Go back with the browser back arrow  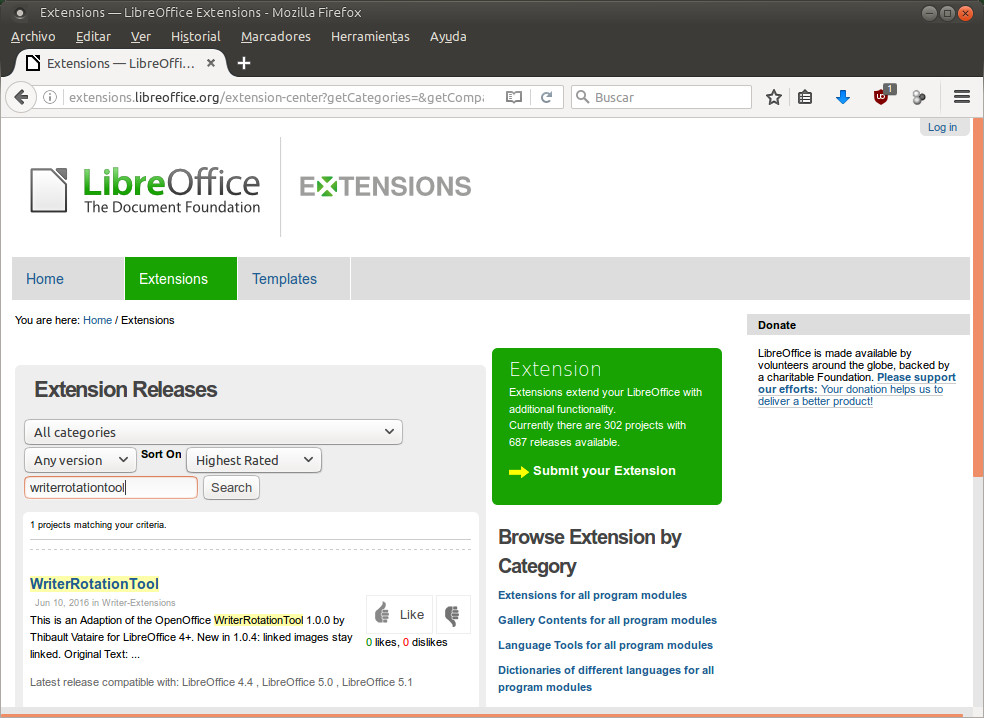(21, 97)
